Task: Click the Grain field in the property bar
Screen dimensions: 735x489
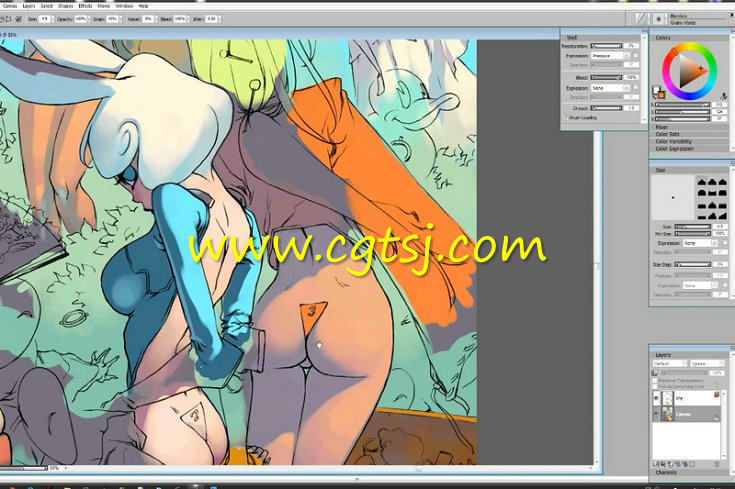Action: pos(112,19)
